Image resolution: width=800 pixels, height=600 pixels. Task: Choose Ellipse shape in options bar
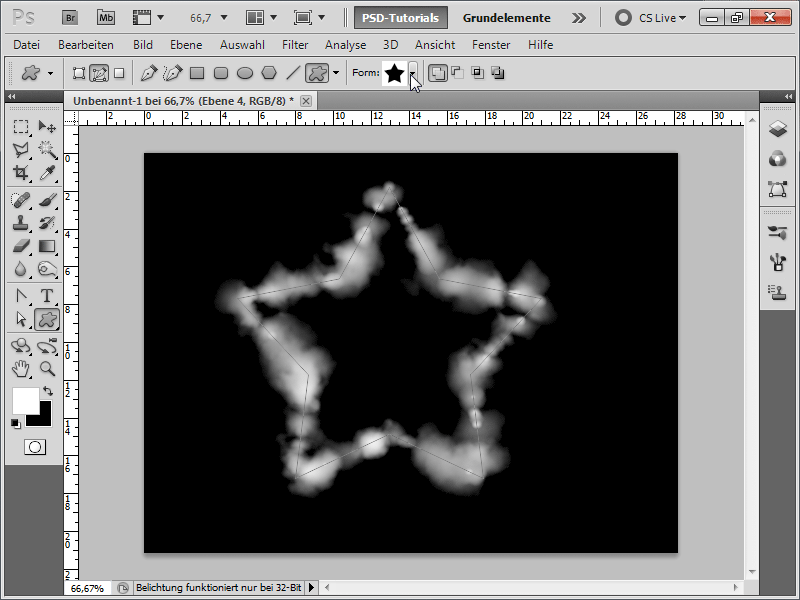pos(245,73)
